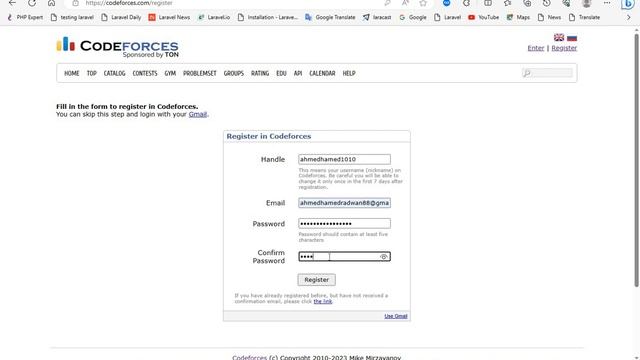Open the Edge settings and more menu
Screen dimensions: 640x360
coord(607,3)
